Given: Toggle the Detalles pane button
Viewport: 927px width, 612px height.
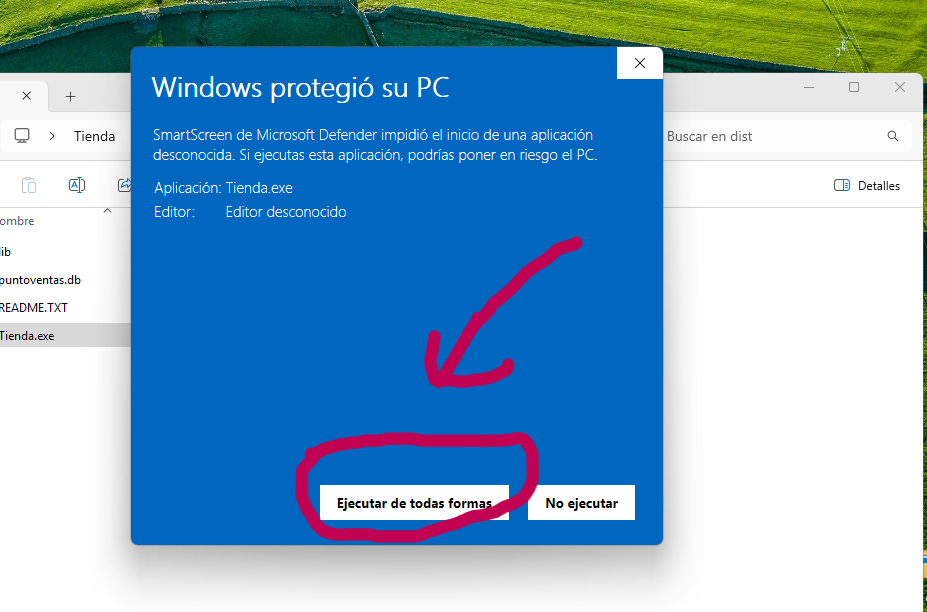Looking at the screenshot, I should point(867,186).
